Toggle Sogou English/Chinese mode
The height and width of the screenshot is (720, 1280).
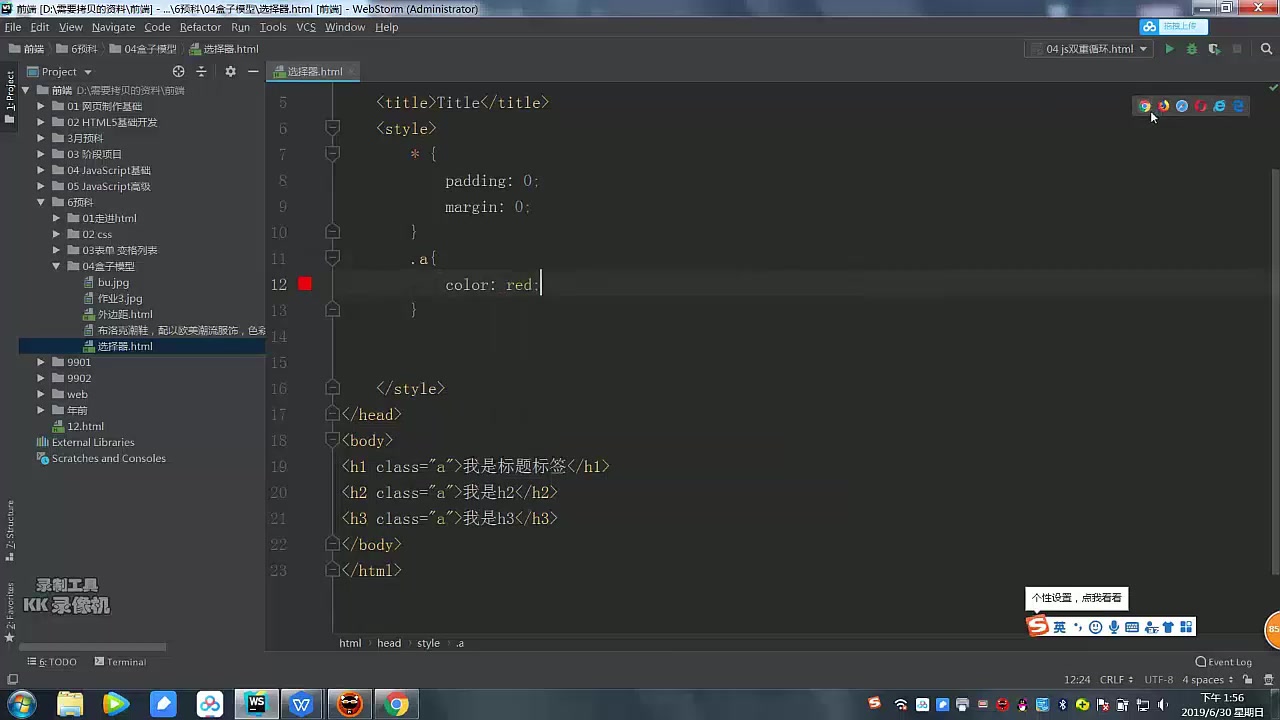click(x=1059, y=627)
